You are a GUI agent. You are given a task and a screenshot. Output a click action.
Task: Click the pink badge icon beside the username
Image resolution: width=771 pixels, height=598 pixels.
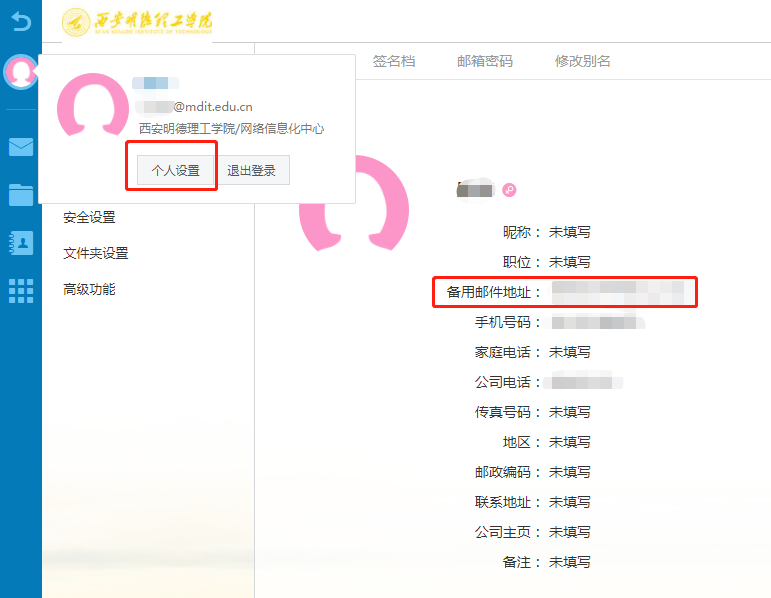point(509,190)
